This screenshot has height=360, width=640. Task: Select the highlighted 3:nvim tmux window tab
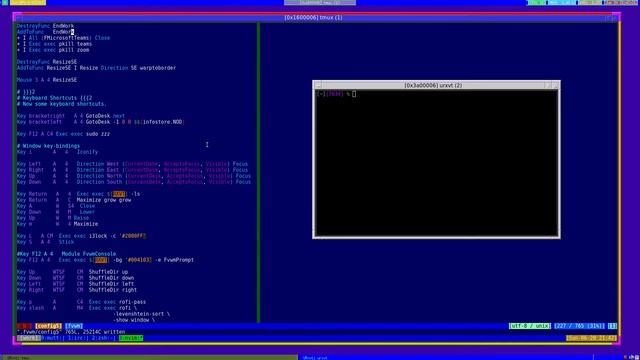click(x=131, y=338)
